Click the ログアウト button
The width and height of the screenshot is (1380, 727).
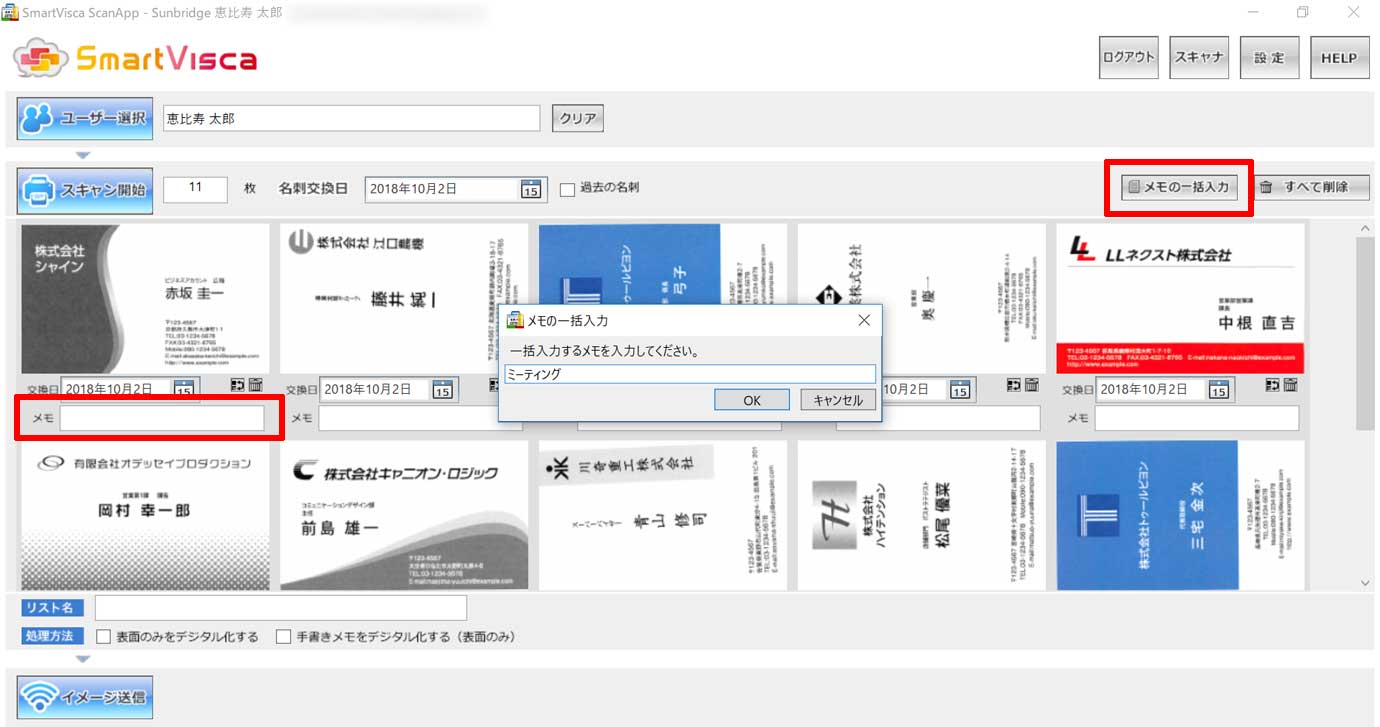[x=1128, y=57]
